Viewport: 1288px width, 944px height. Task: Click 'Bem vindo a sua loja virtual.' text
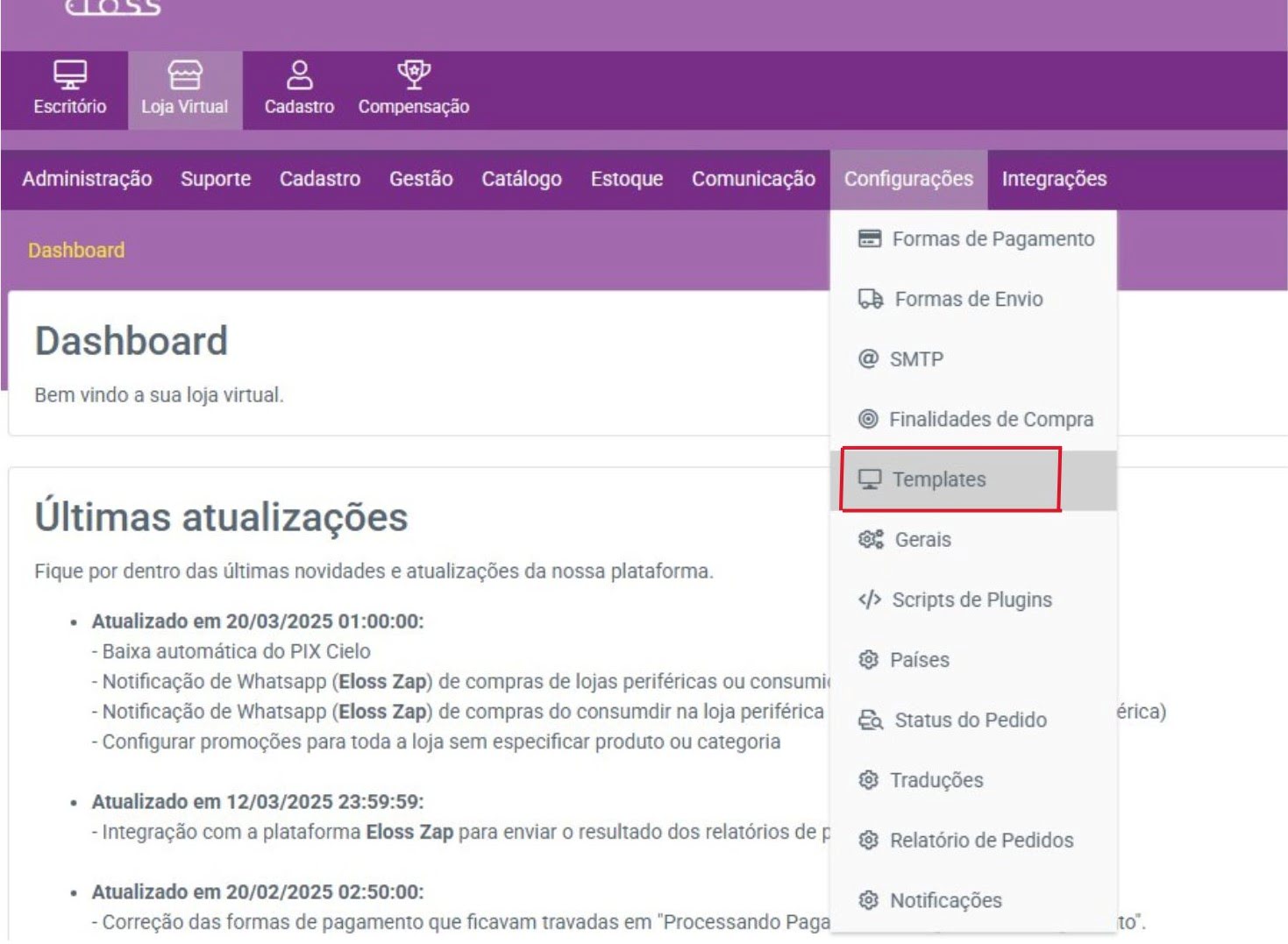pyautogui.click(x=160, y=395)
